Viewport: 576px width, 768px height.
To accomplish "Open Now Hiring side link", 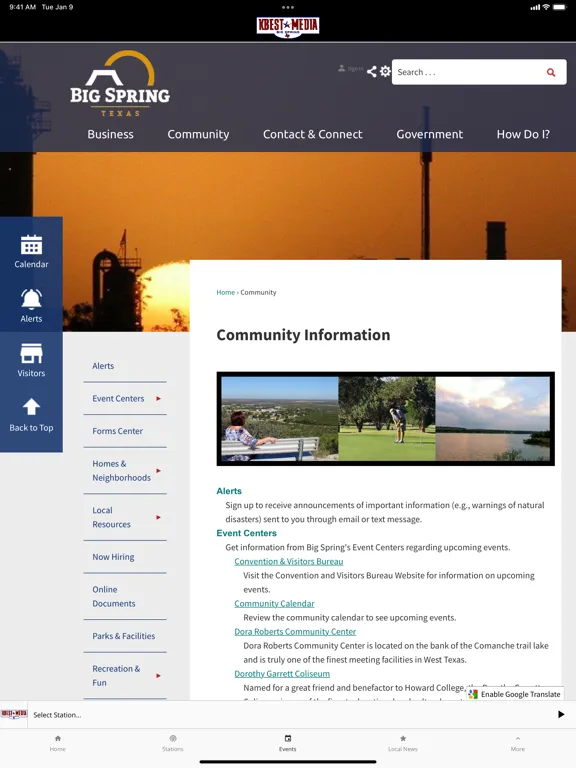I will click(x=113, y=557).
